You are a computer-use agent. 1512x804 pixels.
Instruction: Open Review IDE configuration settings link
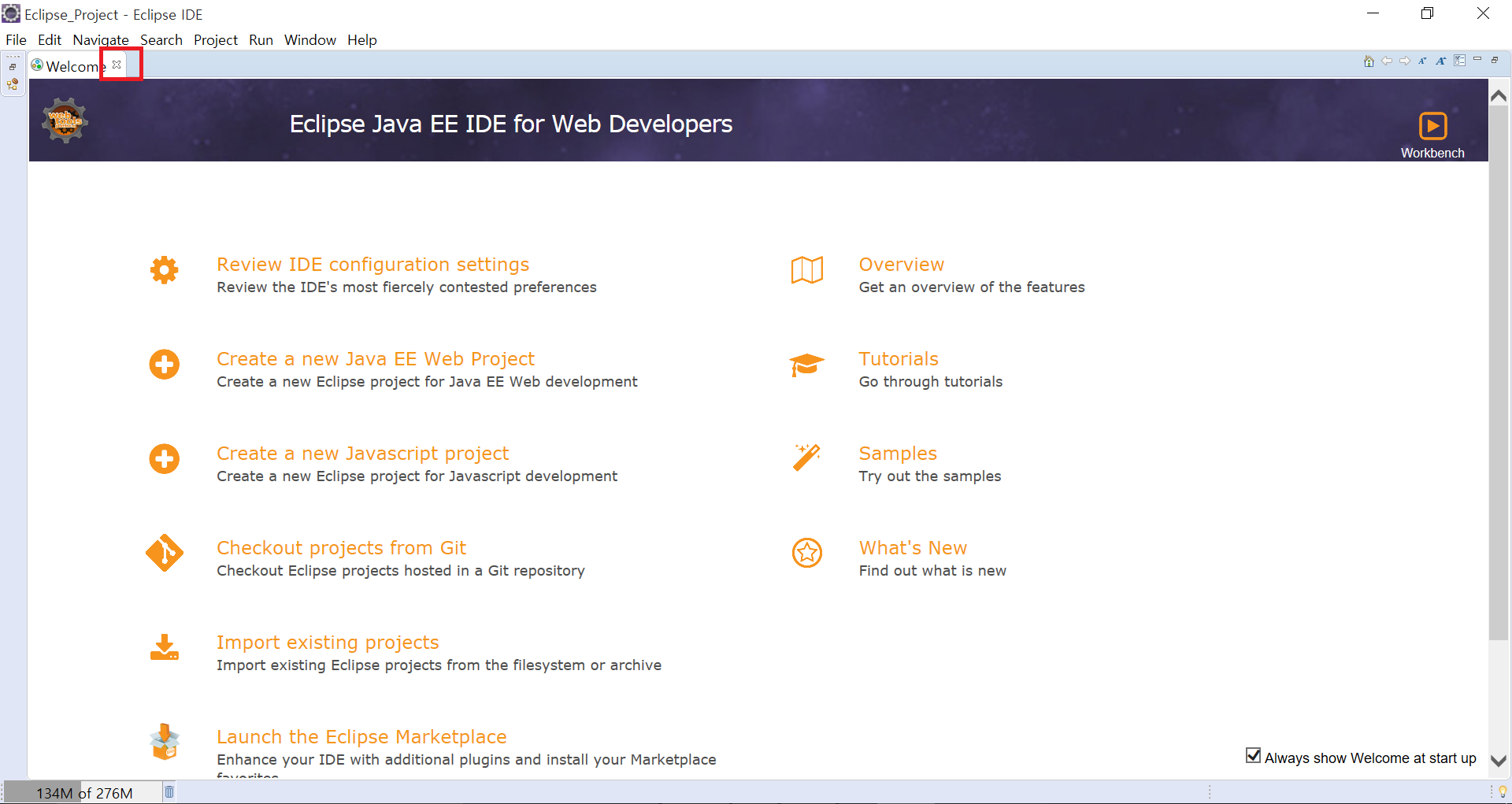pos(372,265)
